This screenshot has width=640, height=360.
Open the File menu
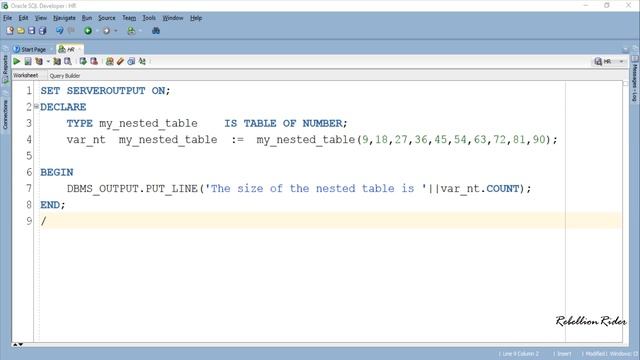[8, 18]
